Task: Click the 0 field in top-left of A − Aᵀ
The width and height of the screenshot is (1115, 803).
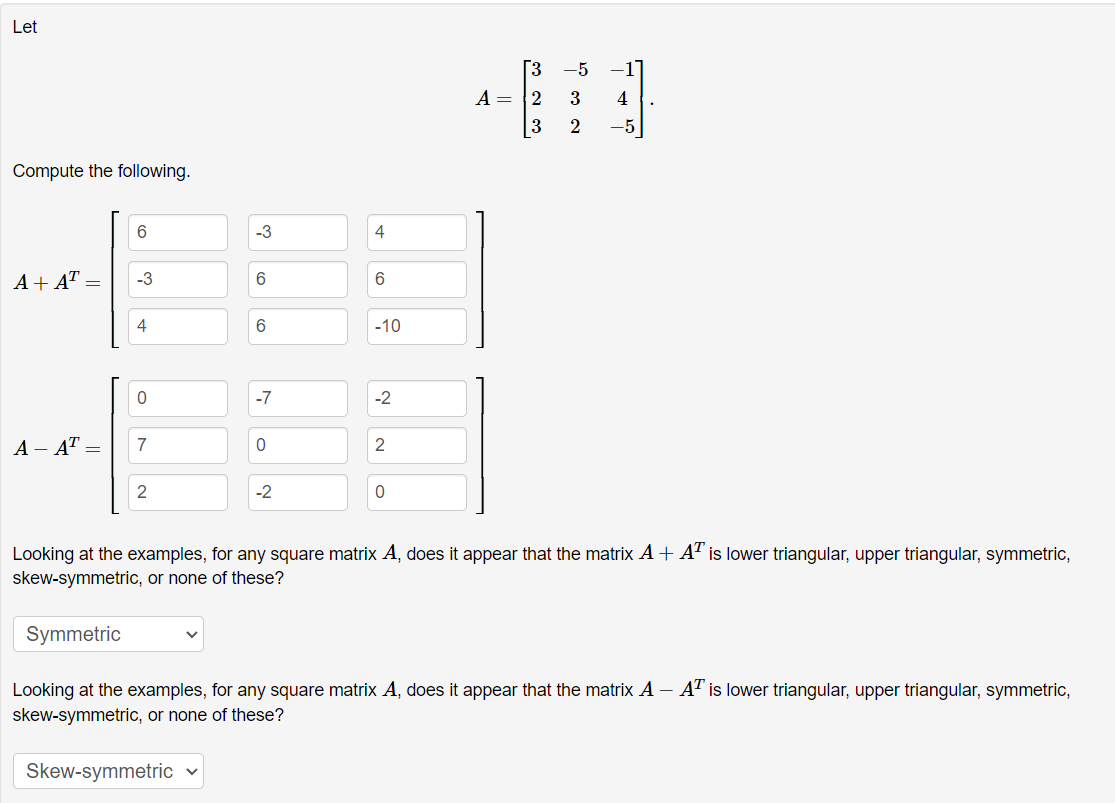Action: tap(177, 398)
